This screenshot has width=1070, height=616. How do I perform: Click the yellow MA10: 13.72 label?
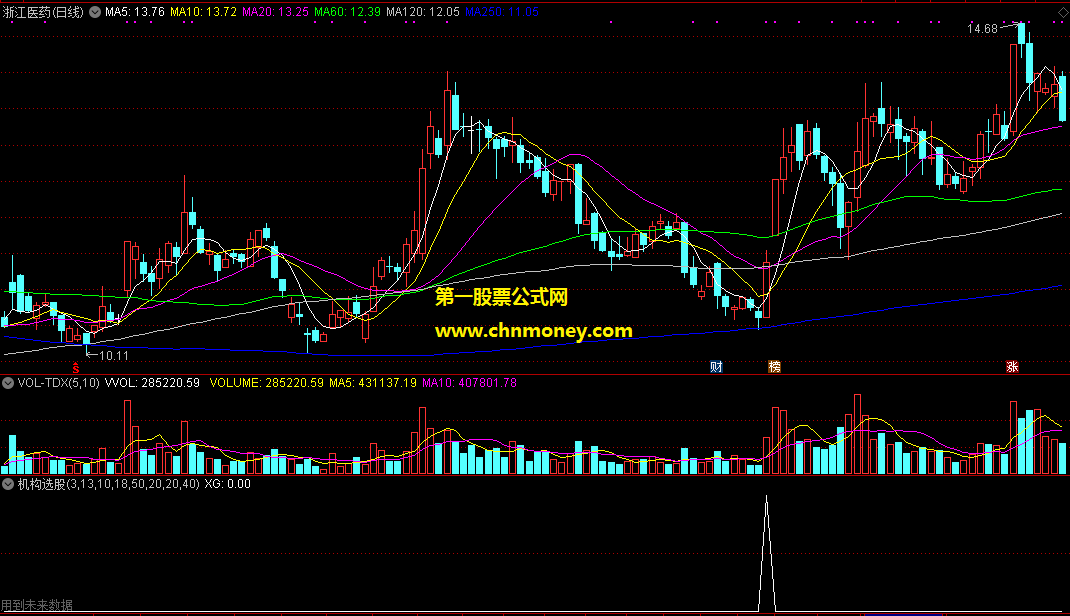pos(203,12)
